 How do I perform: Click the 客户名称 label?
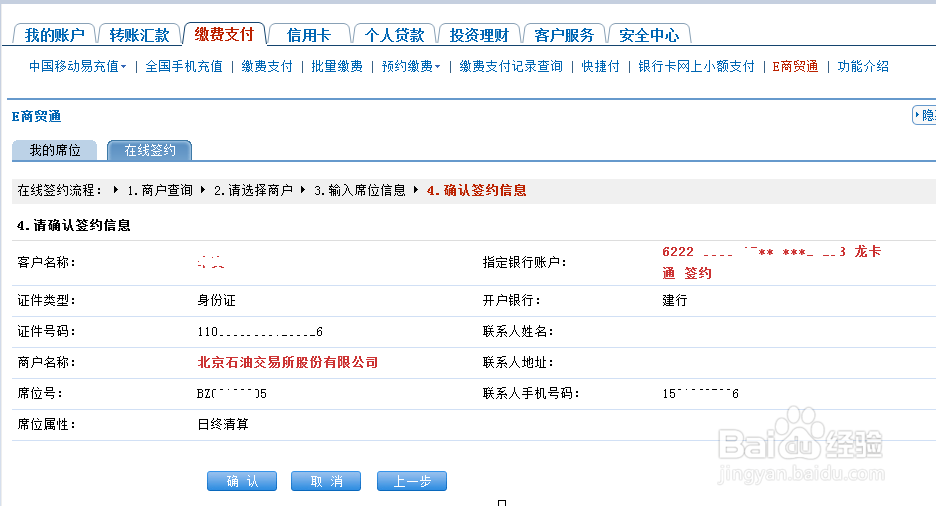click(47, 262)
